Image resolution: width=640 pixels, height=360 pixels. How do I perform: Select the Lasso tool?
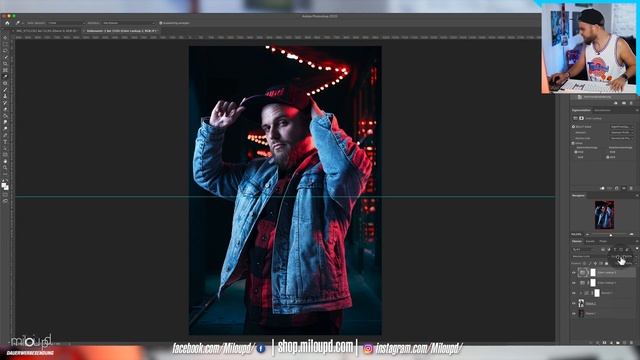pos(5,50)
